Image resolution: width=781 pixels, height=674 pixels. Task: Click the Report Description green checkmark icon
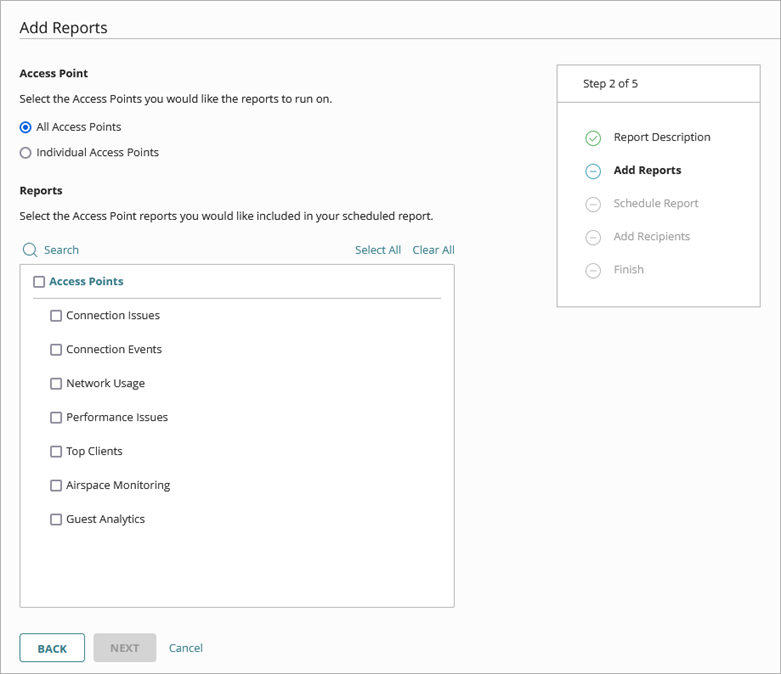[x=593, y=138]
